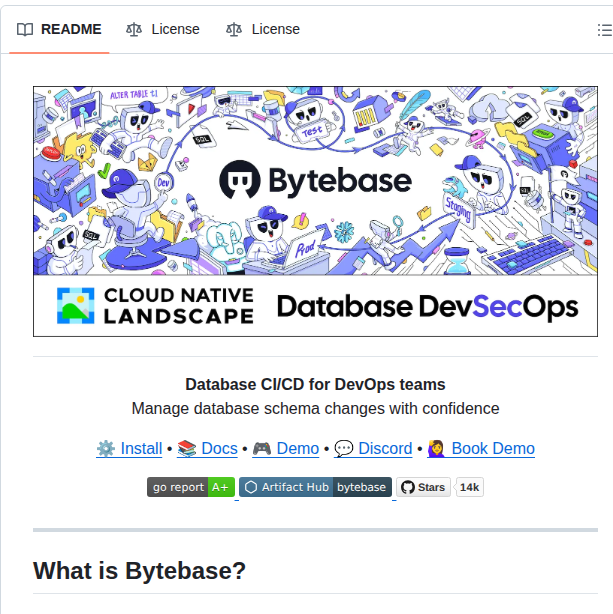
Task: Click the GitHub Stars badge
Action: point(423,487)
